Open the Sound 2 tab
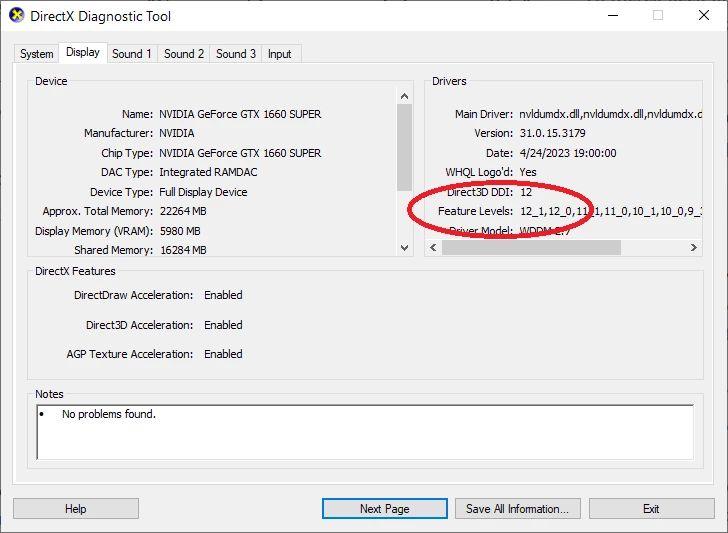 [184, 54]
